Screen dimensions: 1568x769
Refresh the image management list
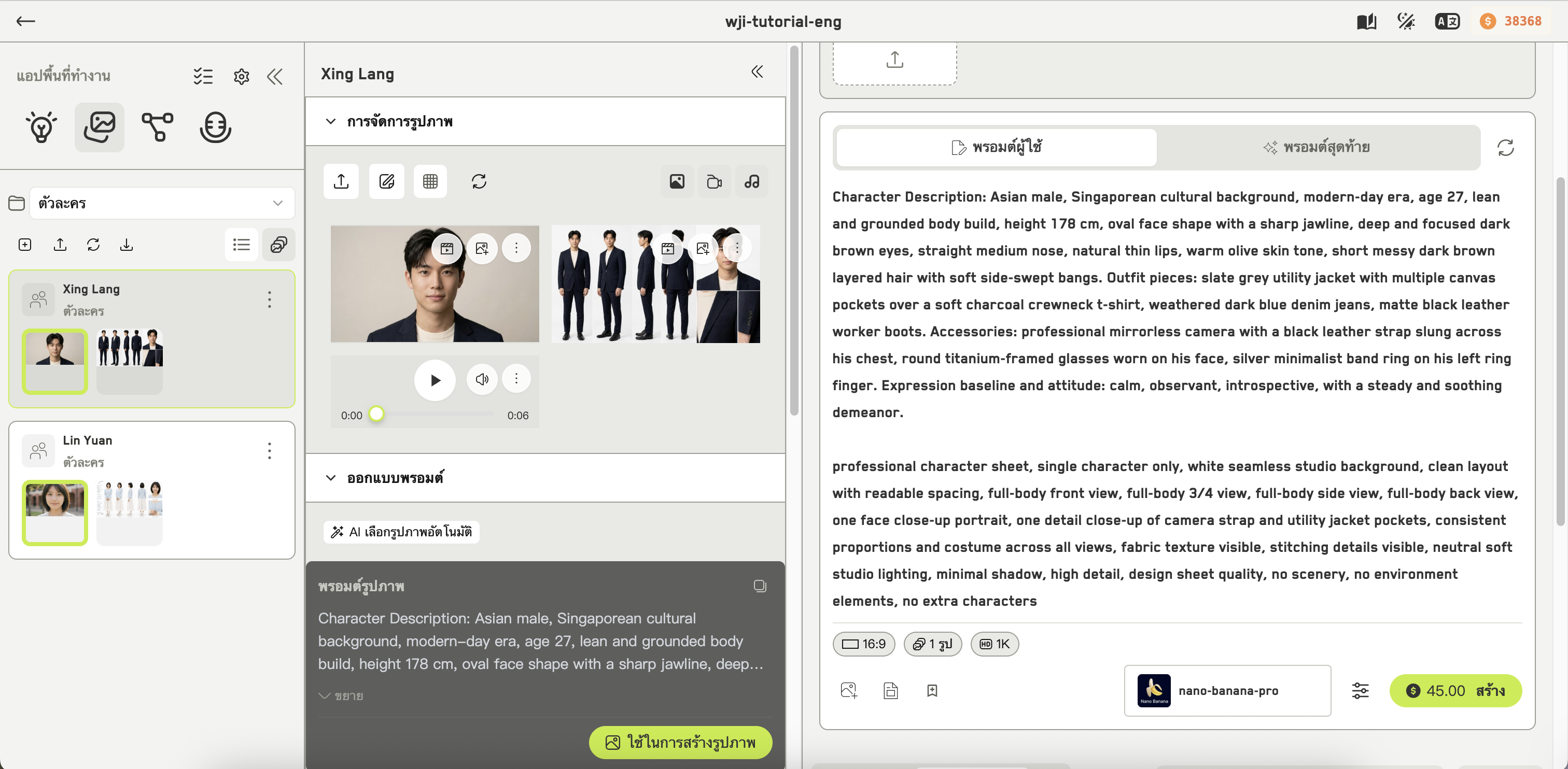pos(479,181)
